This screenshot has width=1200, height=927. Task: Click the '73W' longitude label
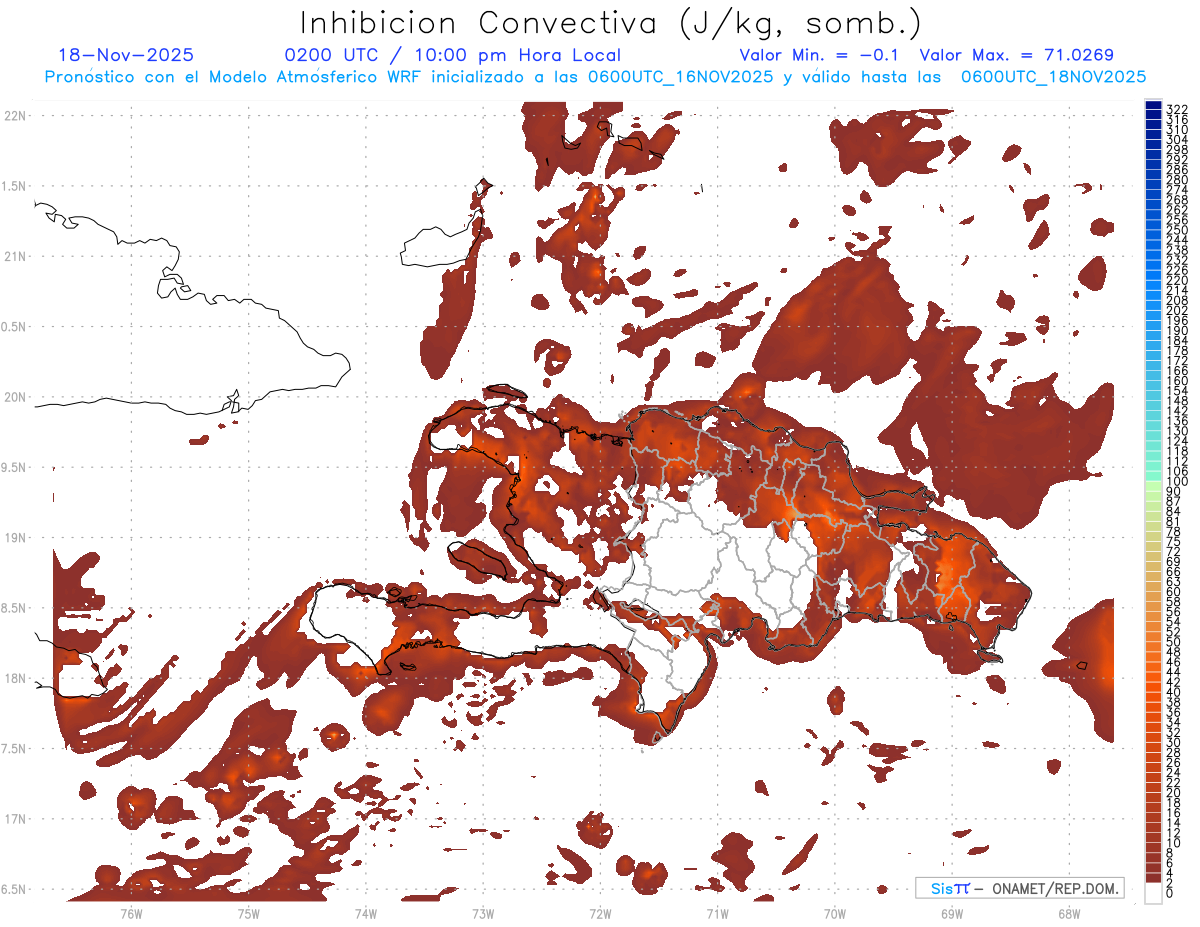point(483,914)
